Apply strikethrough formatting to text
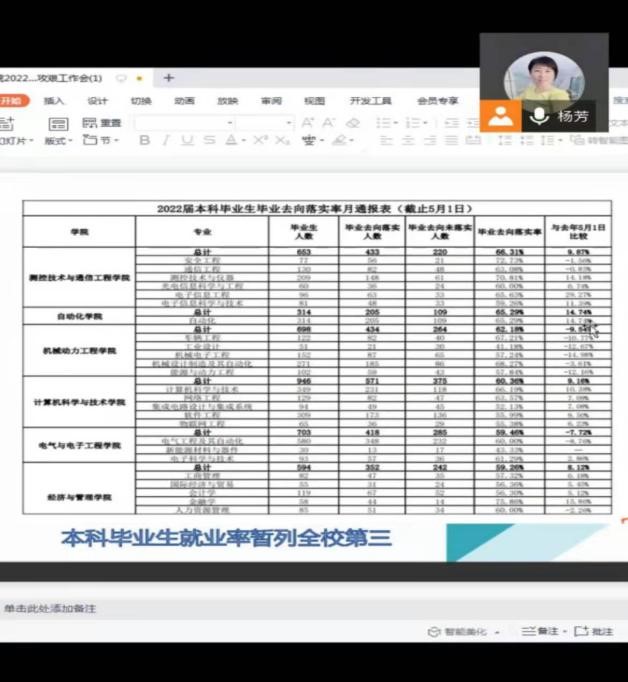Image resolution: width=628 pixels, height=682 pixels. [209, 141]
